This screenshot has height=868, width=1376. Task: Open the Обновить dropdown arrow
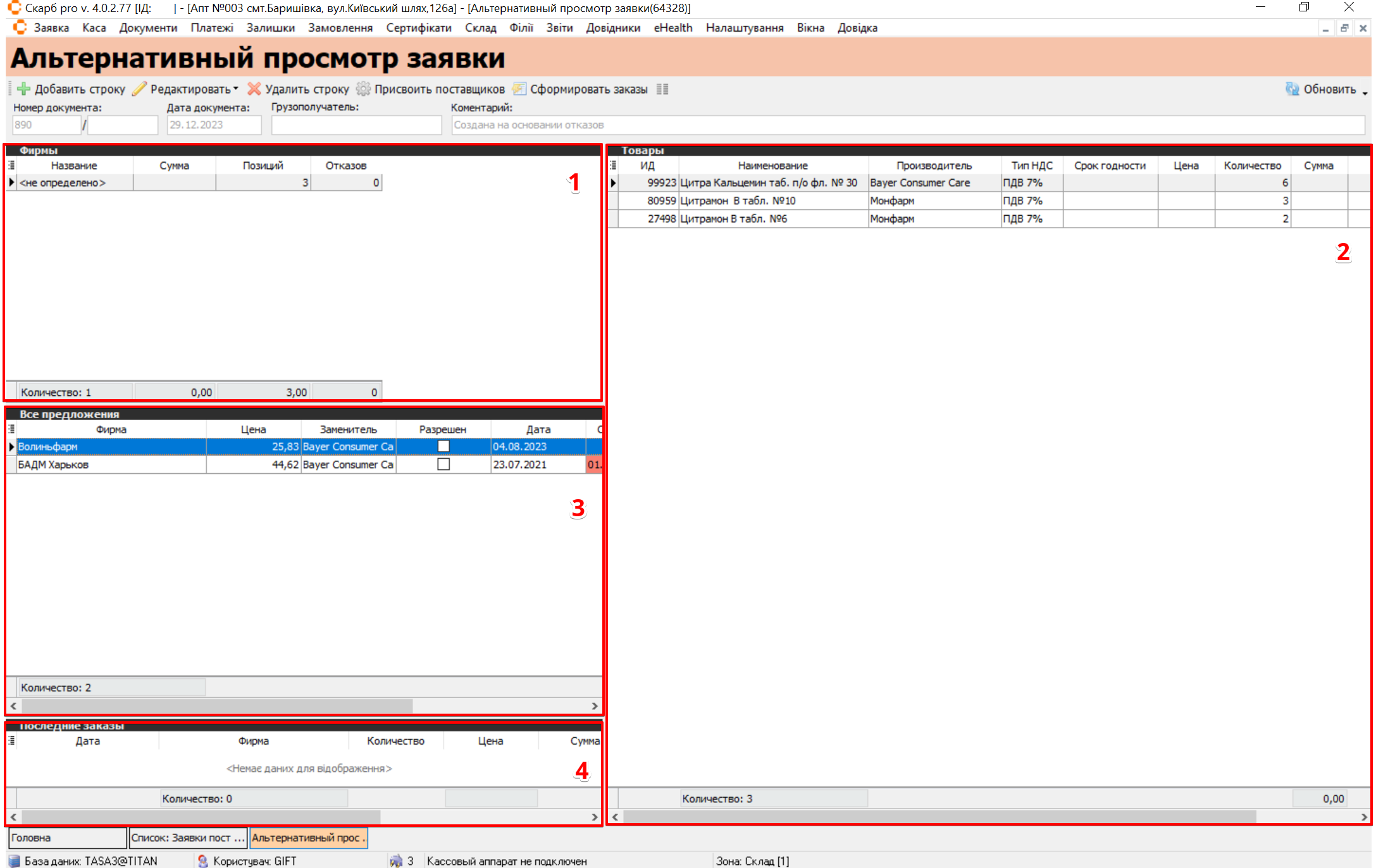[1365, 92]
